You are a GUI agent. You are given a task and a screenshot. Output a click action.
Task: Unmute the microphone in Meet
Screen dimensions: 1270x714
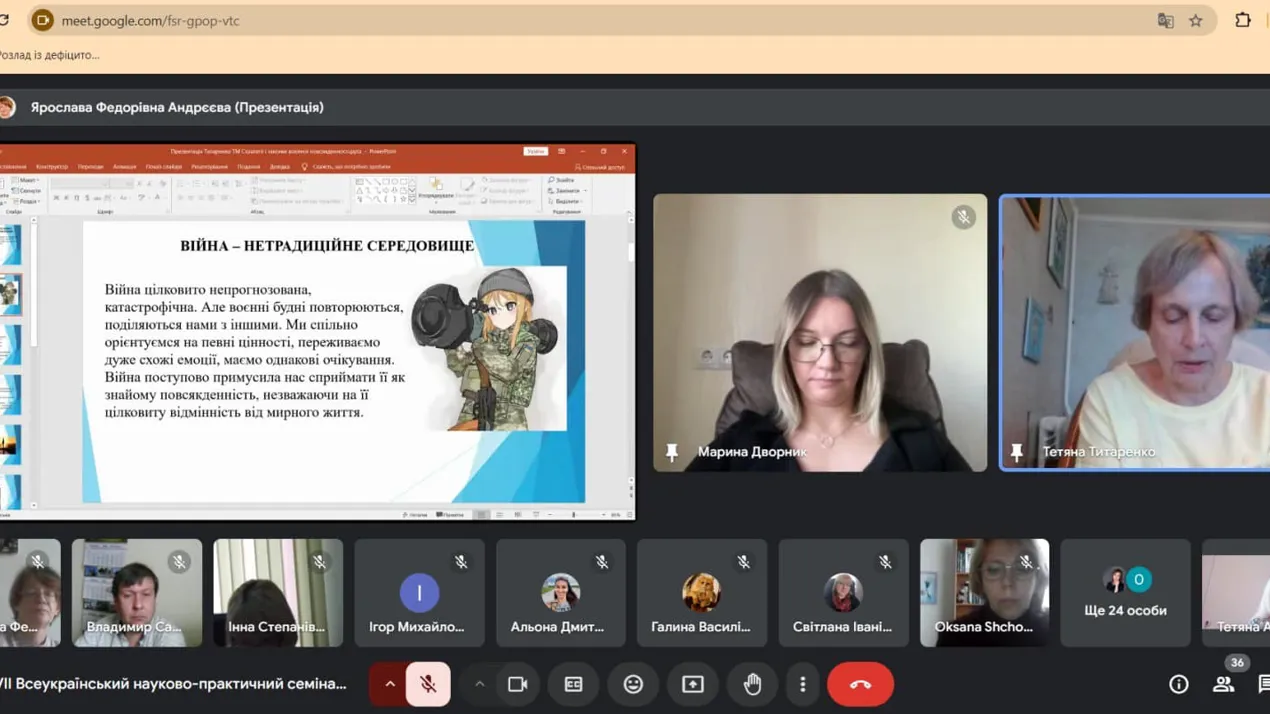427,684
